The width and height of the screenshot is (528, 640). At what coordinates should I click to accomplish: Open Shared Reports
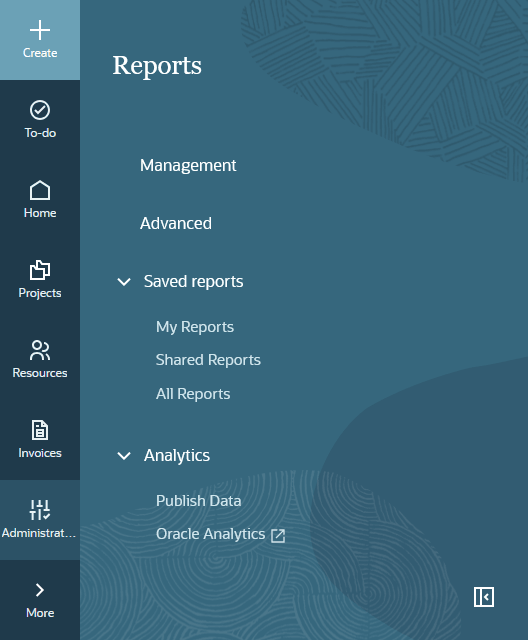point(208,360)
